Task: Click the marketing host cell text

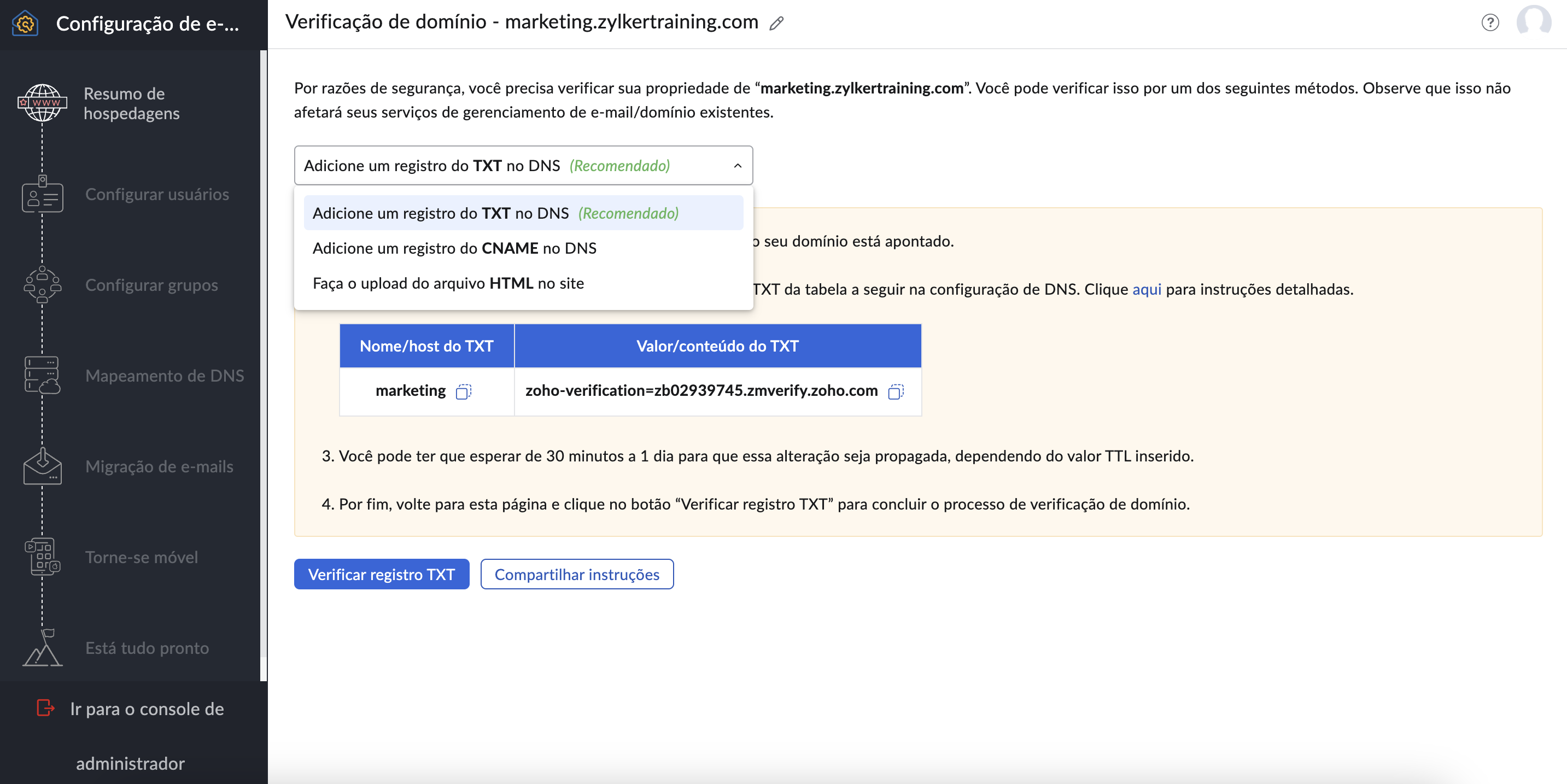Action: (411, 390)
